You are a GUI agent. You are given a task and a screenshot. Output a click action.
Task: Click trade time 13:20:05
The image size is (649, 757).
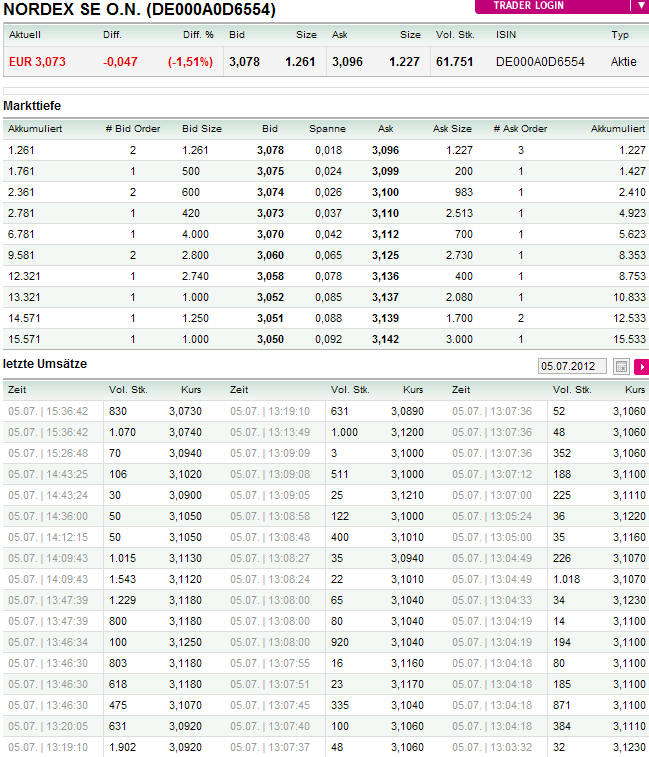click(48, 727)
